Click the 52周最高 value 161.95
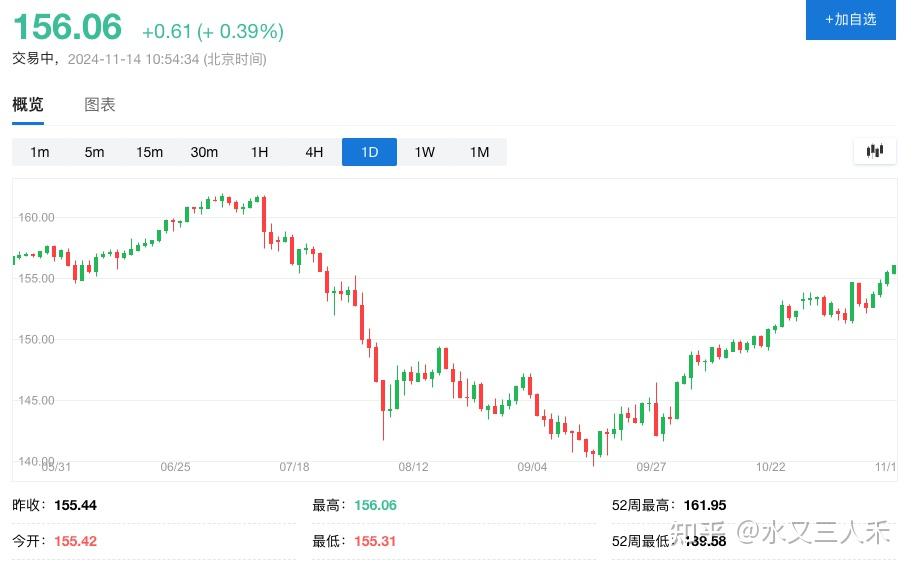The width and height of the screenshot is (913, 569). point(705,505)
